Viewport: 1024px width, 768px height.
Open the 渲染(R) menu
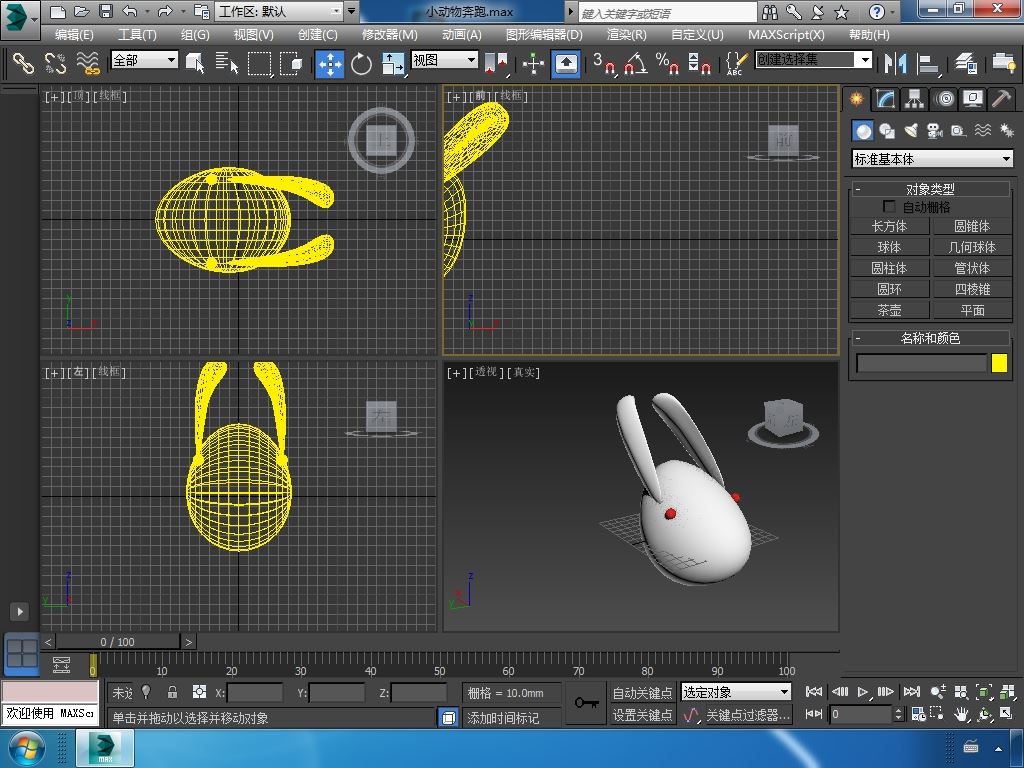point(626,34)
